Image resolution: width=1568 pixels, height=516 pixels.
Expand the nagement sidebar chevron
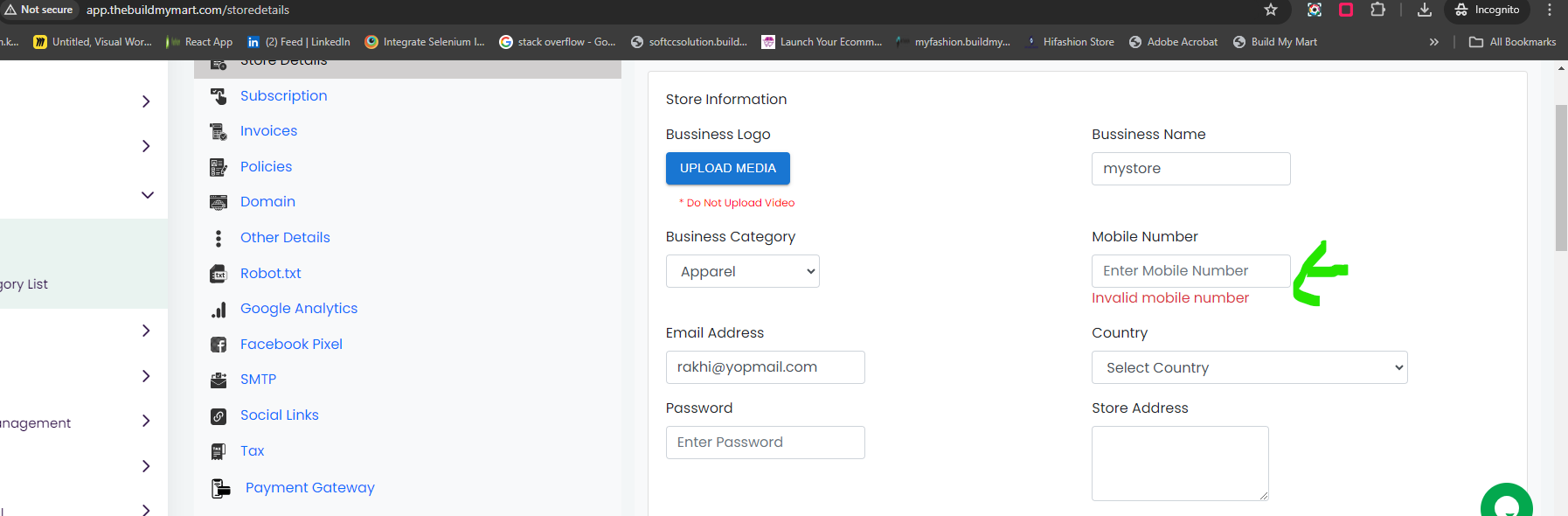pyautogui.click(x=146, y=421)
